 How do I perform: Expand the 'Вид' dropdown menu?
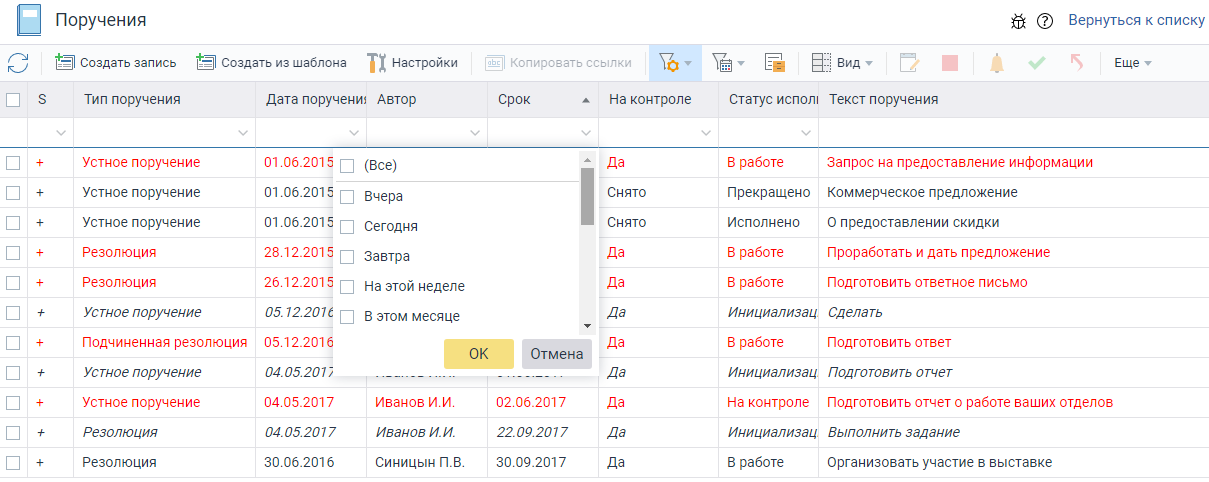[842, 63]
